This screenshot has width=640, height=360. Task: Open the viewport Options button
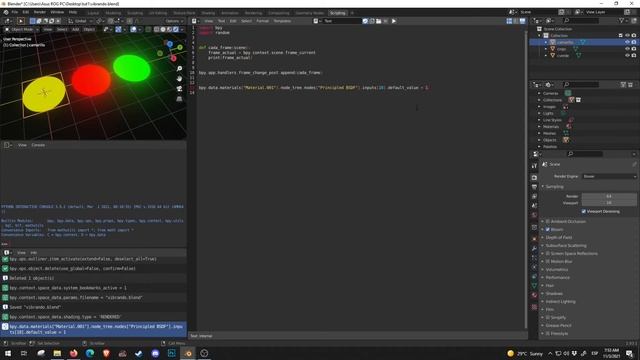tap(174, 21)
